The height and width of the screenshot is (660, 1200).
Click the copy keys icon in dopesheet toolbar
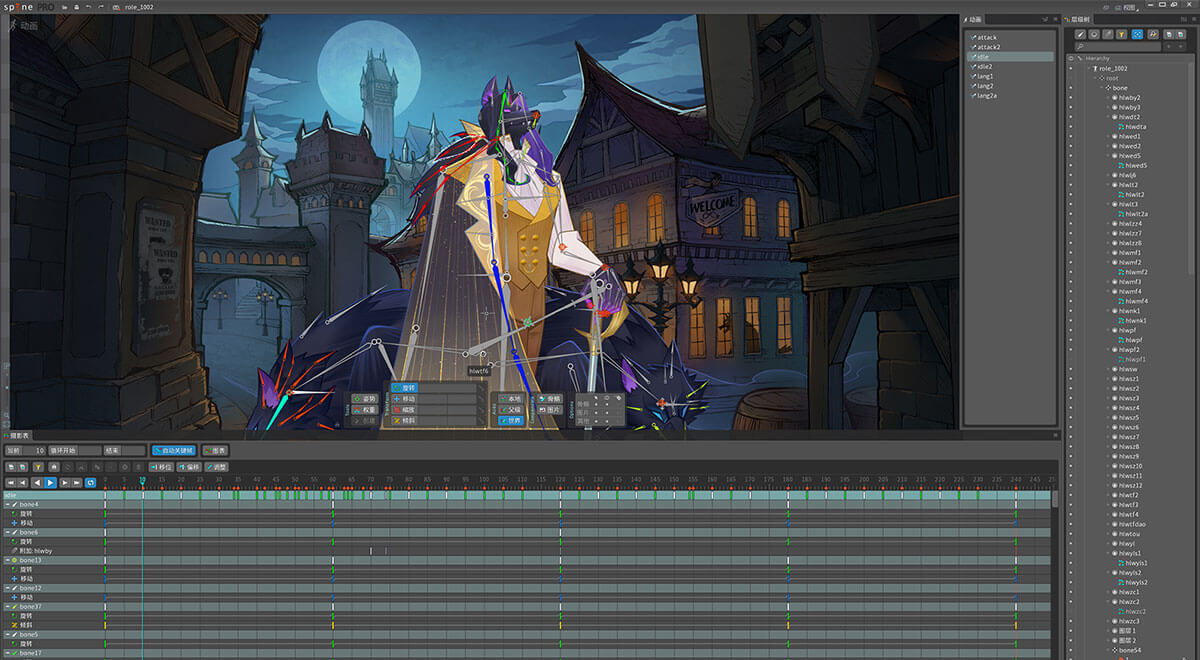coord(10,467)
